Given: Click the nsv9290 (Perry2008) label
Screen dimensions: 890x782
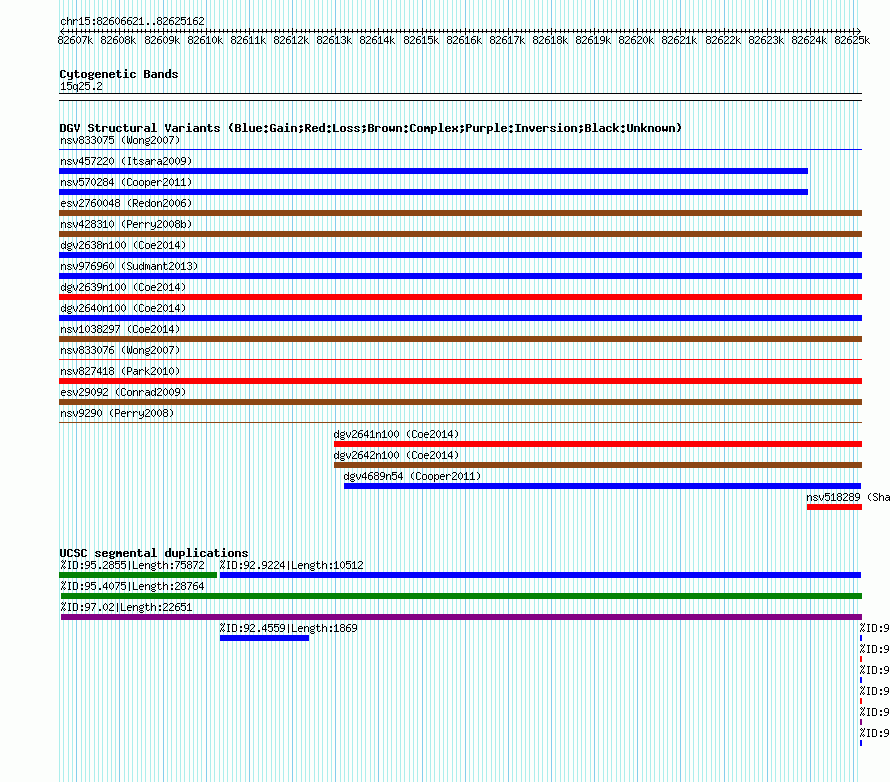Looking at the screenshot, I should [x=117, y=413].
